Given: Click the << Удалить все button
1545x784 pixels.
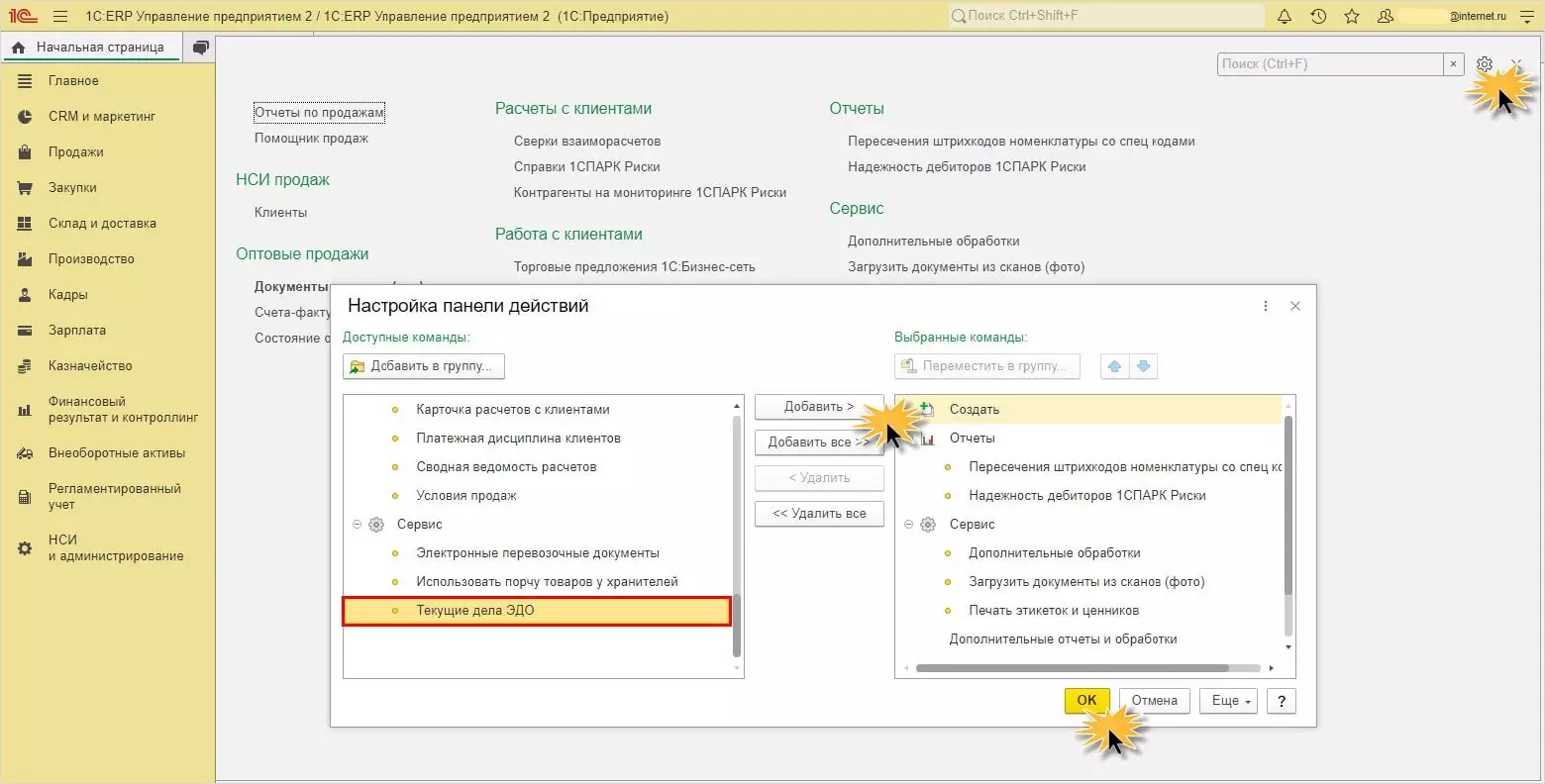Looking at the screenshot, I should tap(819, 514).
